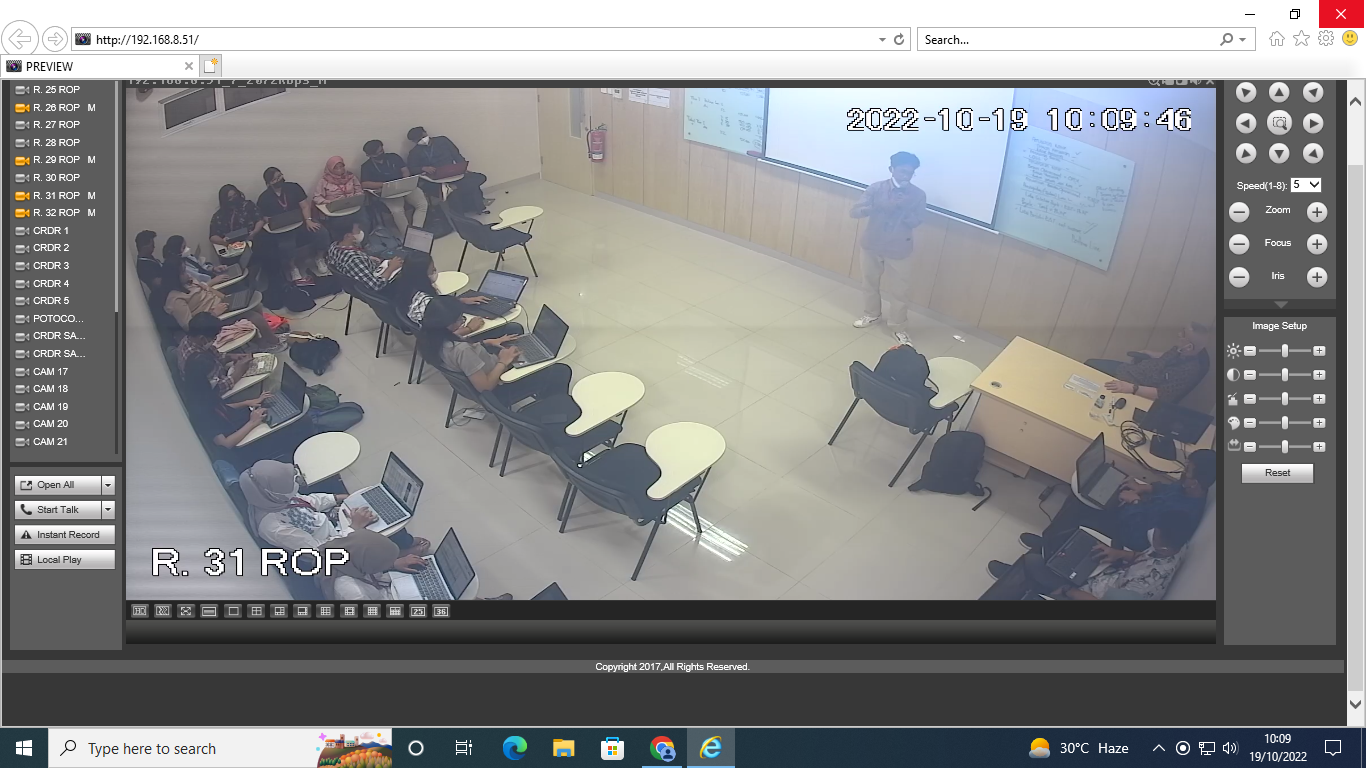Select R. 25 ROP camera in list
The width and height of the screenshot is (1366, 768).
pos(56,90)
